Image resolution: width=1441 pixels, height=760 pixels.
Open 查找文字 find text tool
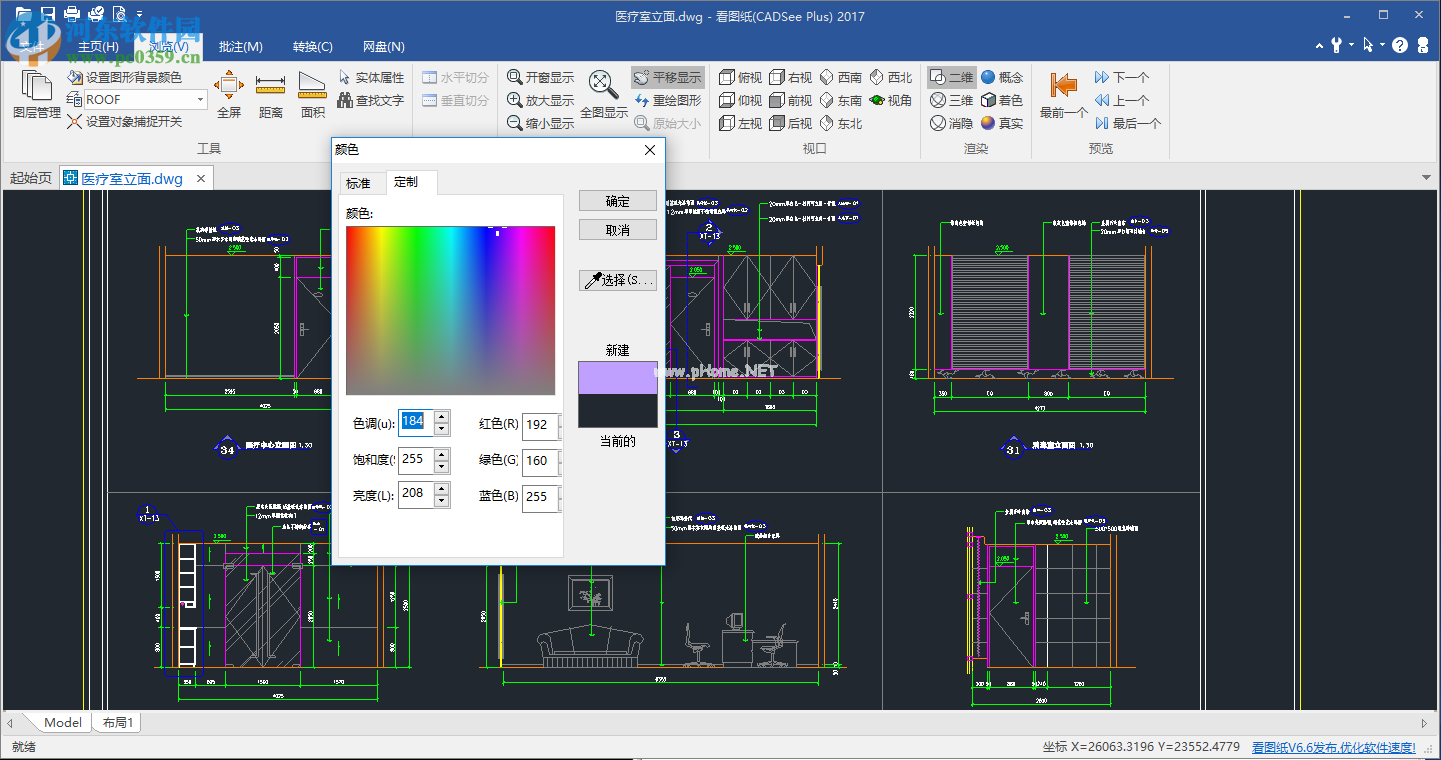tap(371, 100)
